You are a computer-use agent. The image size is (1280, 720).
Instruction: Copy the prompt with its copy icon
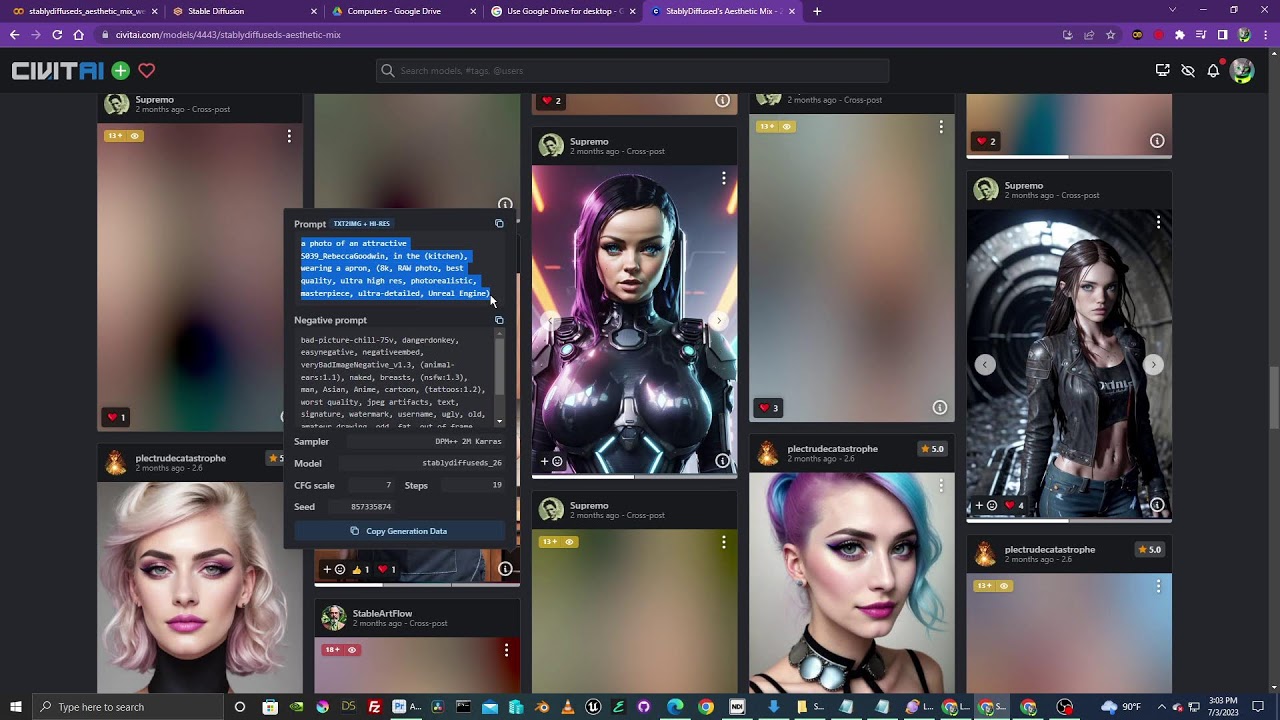click(x=499, y=224)
